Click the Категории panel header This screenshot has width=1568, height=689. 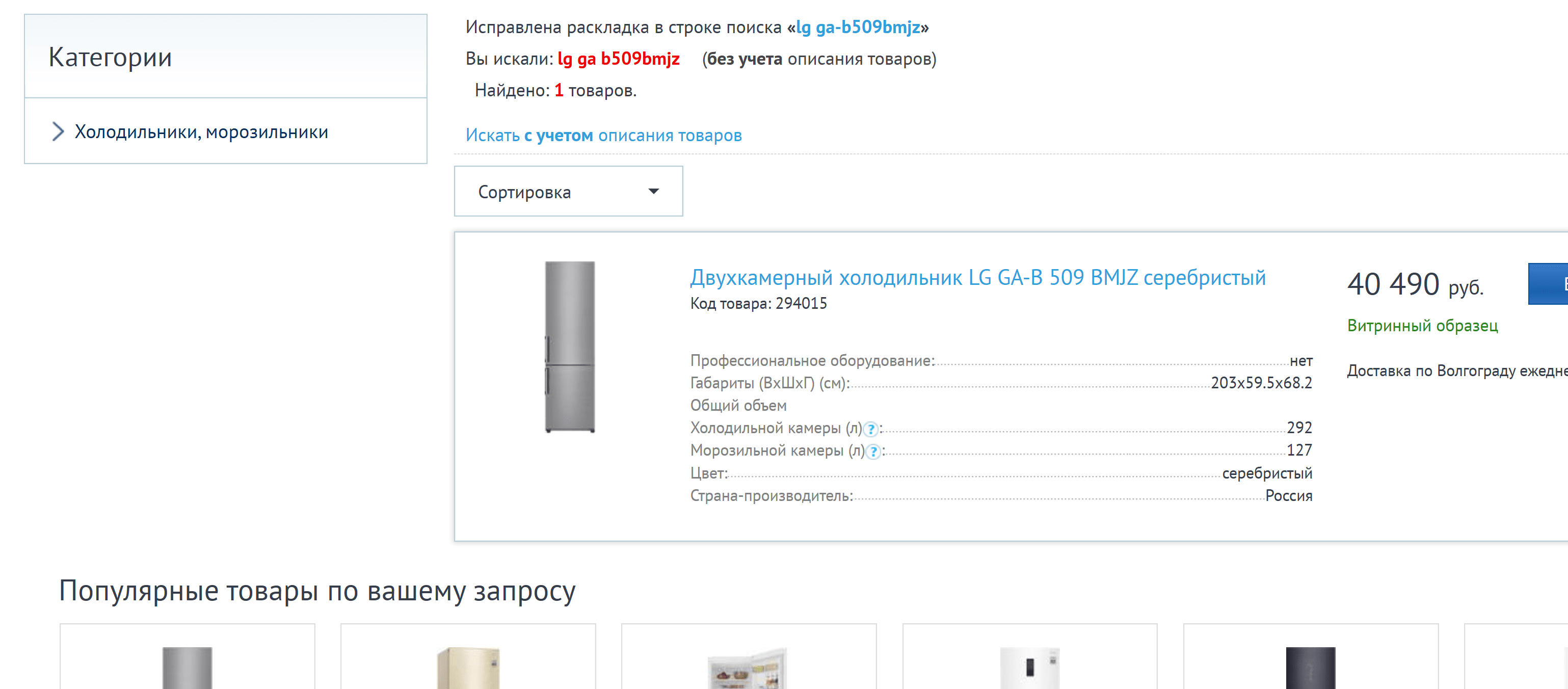[x=226, y=56]
